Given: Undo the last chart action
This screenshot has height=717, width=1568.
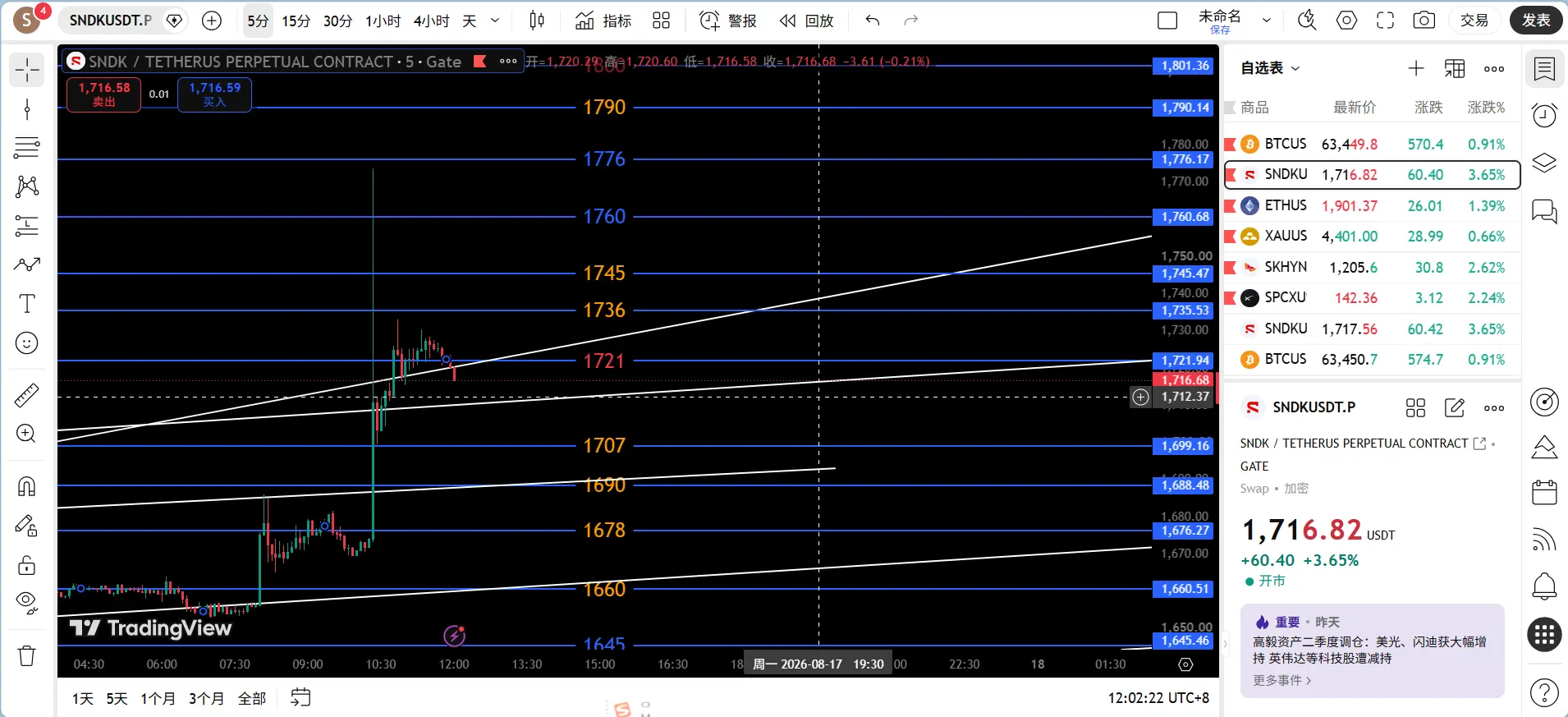Looking at the screenshot, I should 873,21.
